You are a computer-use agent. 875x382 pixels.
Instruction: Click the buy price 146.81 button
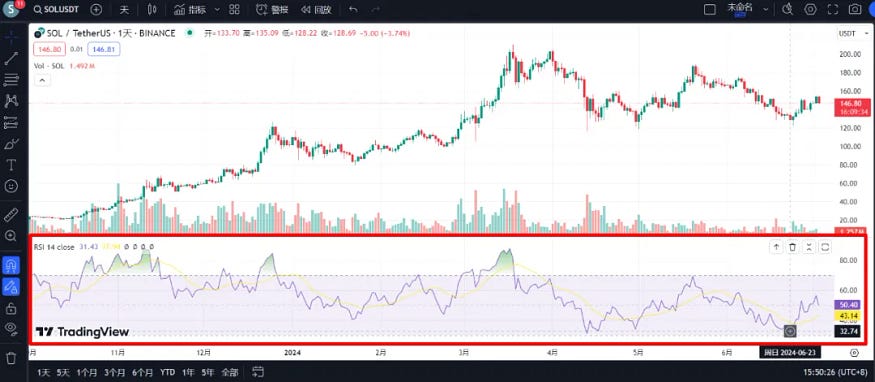tap(104, 50)
